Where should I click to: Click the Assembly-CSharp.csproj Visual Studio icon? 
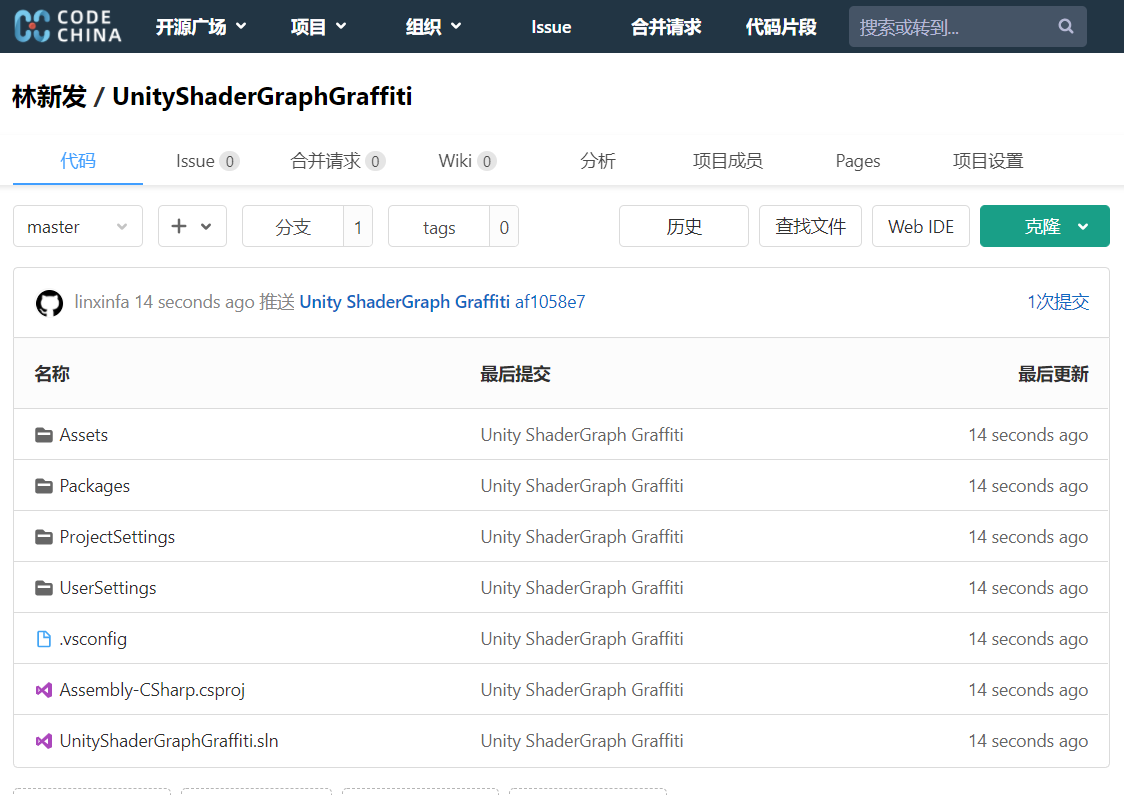[x=44, y=689]
